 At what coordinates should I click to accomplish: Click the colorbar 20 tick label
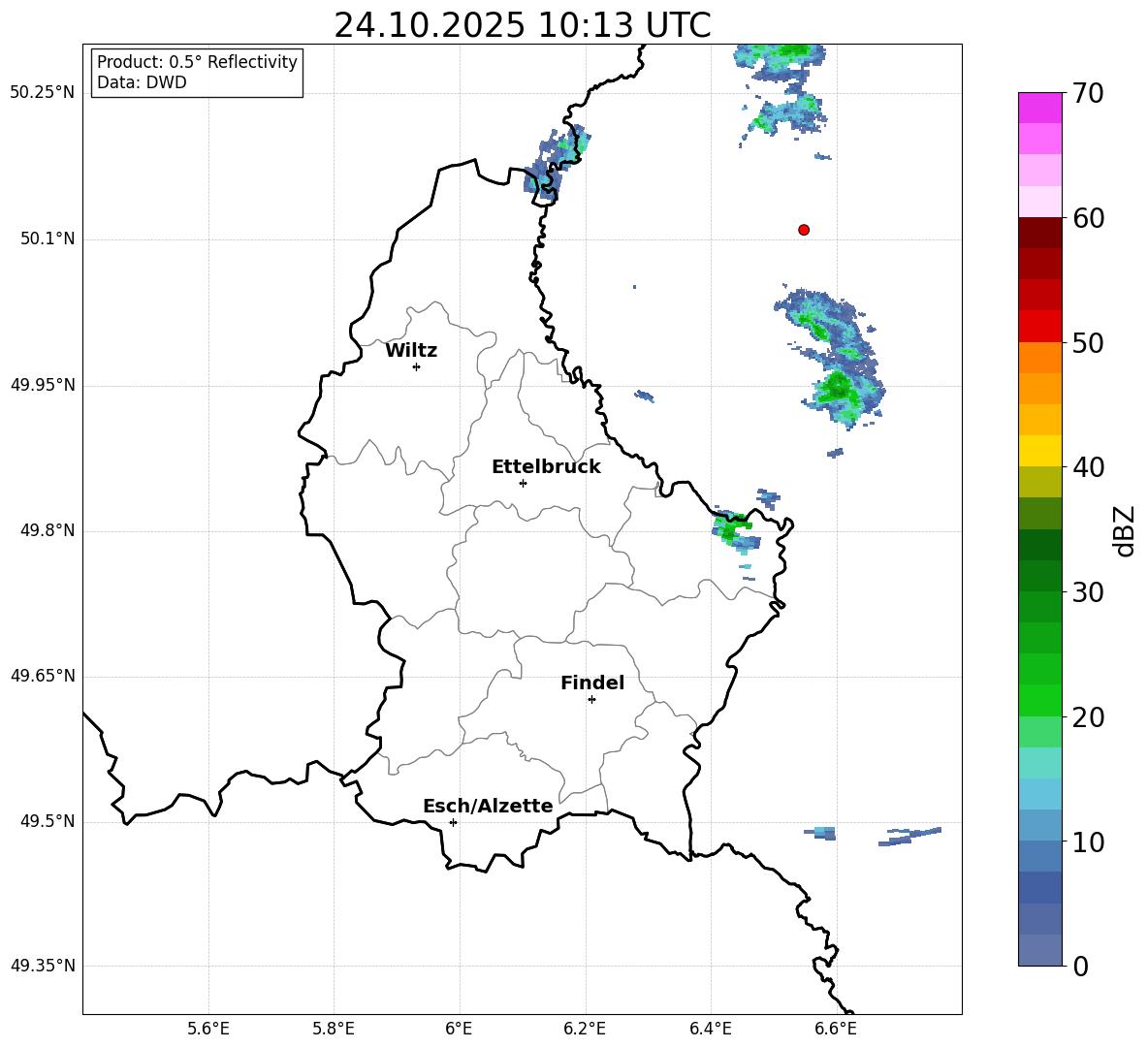[x=1088, y=717]
